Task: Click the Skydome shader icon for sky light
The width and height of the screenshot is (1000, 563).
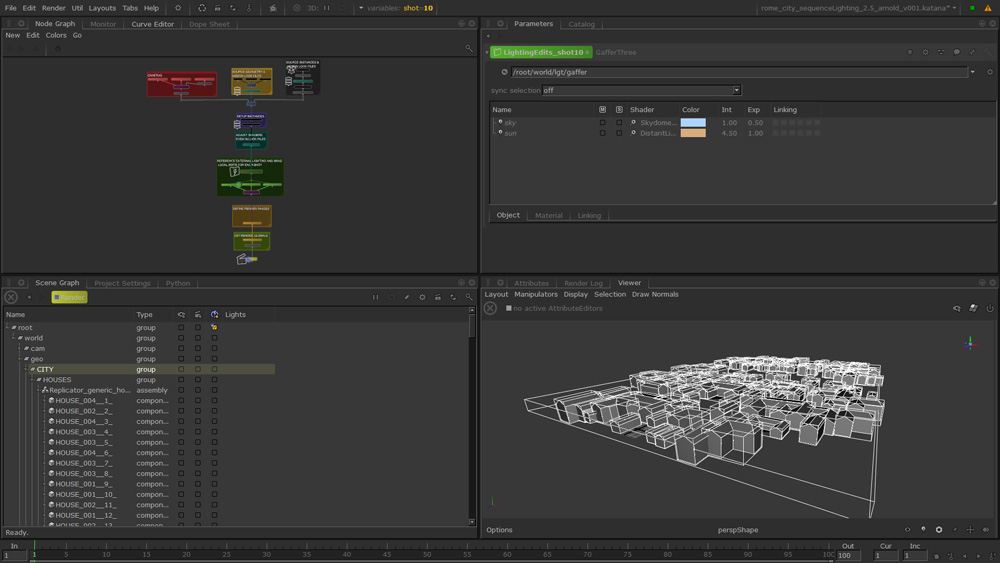Action: (633, 122)
